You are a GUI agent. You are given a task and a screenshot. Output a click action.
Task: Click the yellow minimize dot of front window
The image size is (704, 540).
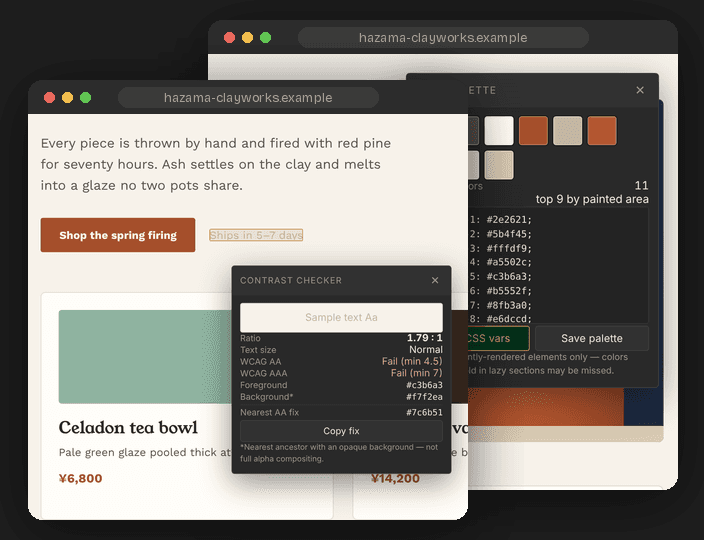click(x=67, y=97)
